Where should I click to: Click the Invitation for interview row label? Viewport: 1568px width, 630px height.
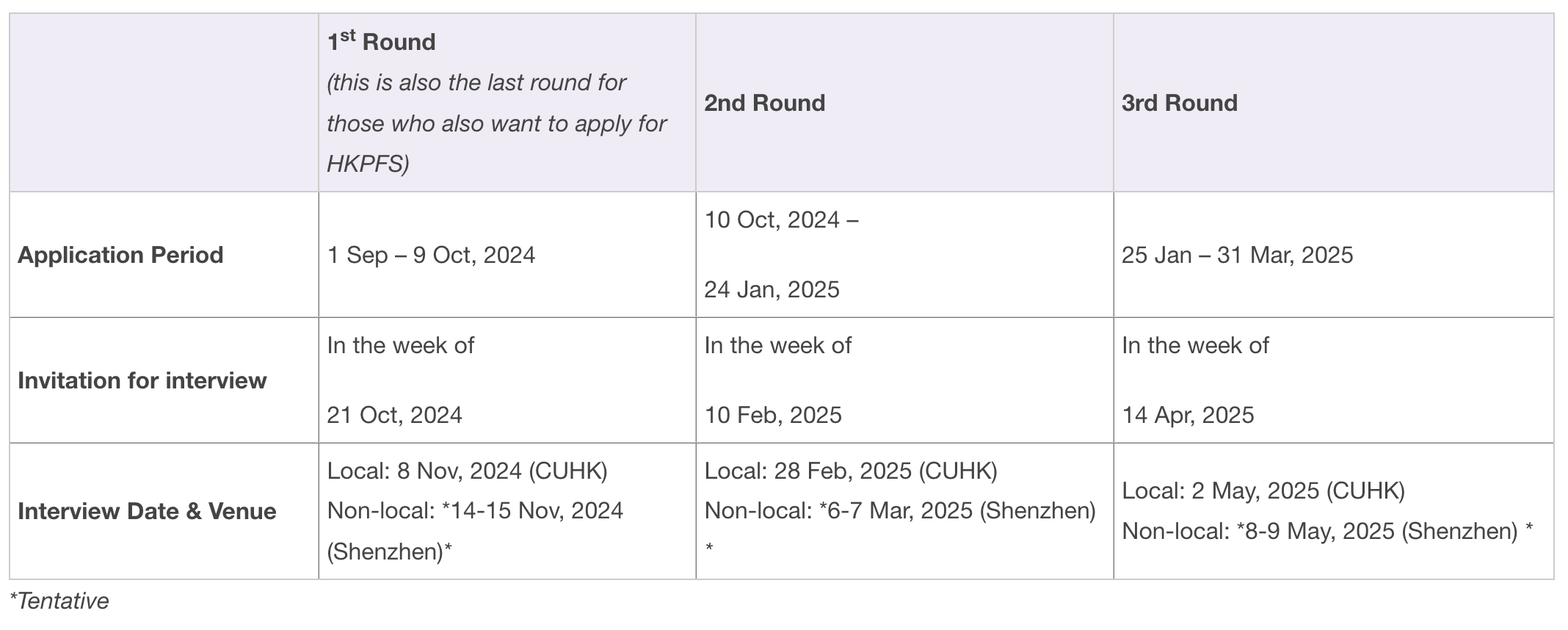click(x=142, y=380)
